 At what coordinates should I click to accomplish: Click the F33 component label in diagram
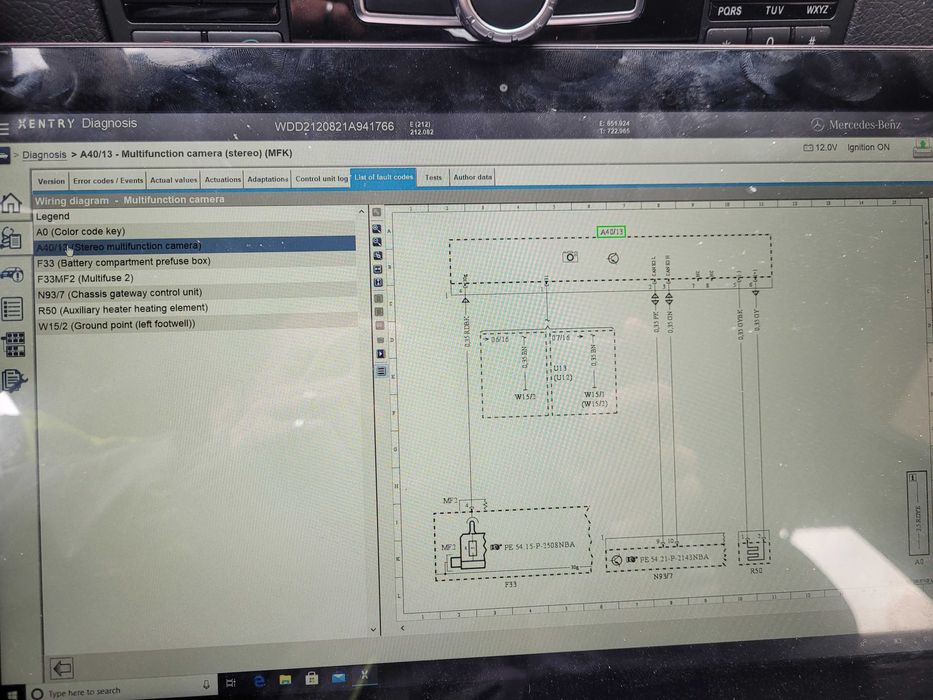[x=511, y=585]
